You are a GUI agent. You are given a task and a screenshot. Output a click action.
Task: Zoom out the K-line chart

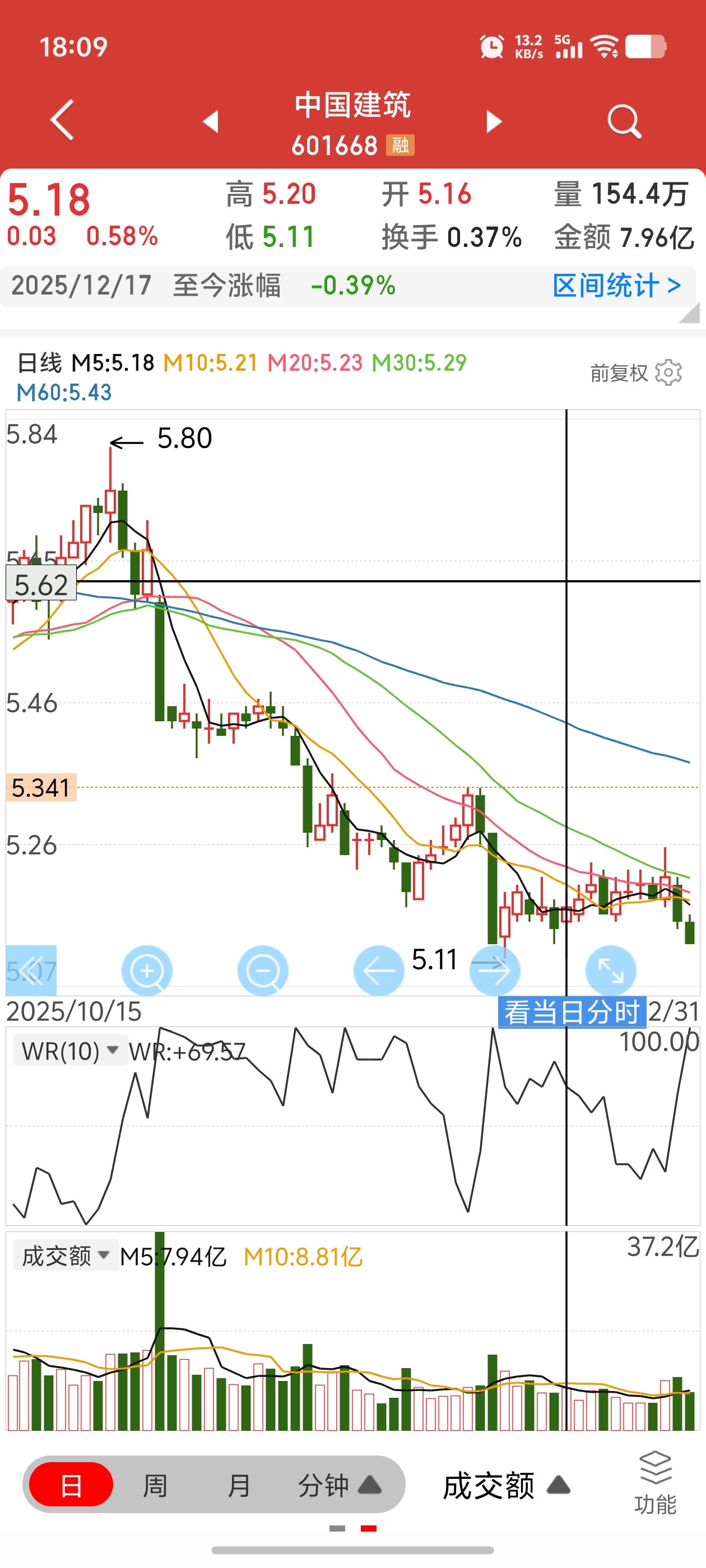(x=263, y=970)
